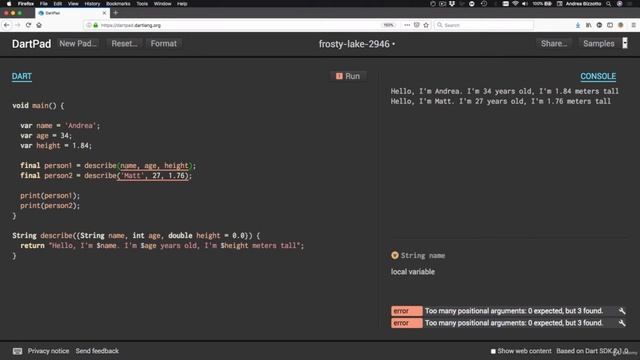Image resolution: width=640 pixels, height=360 pixels.
Task: Click the yellow icon beside 'String name'
Action: (x=395, y=256)
